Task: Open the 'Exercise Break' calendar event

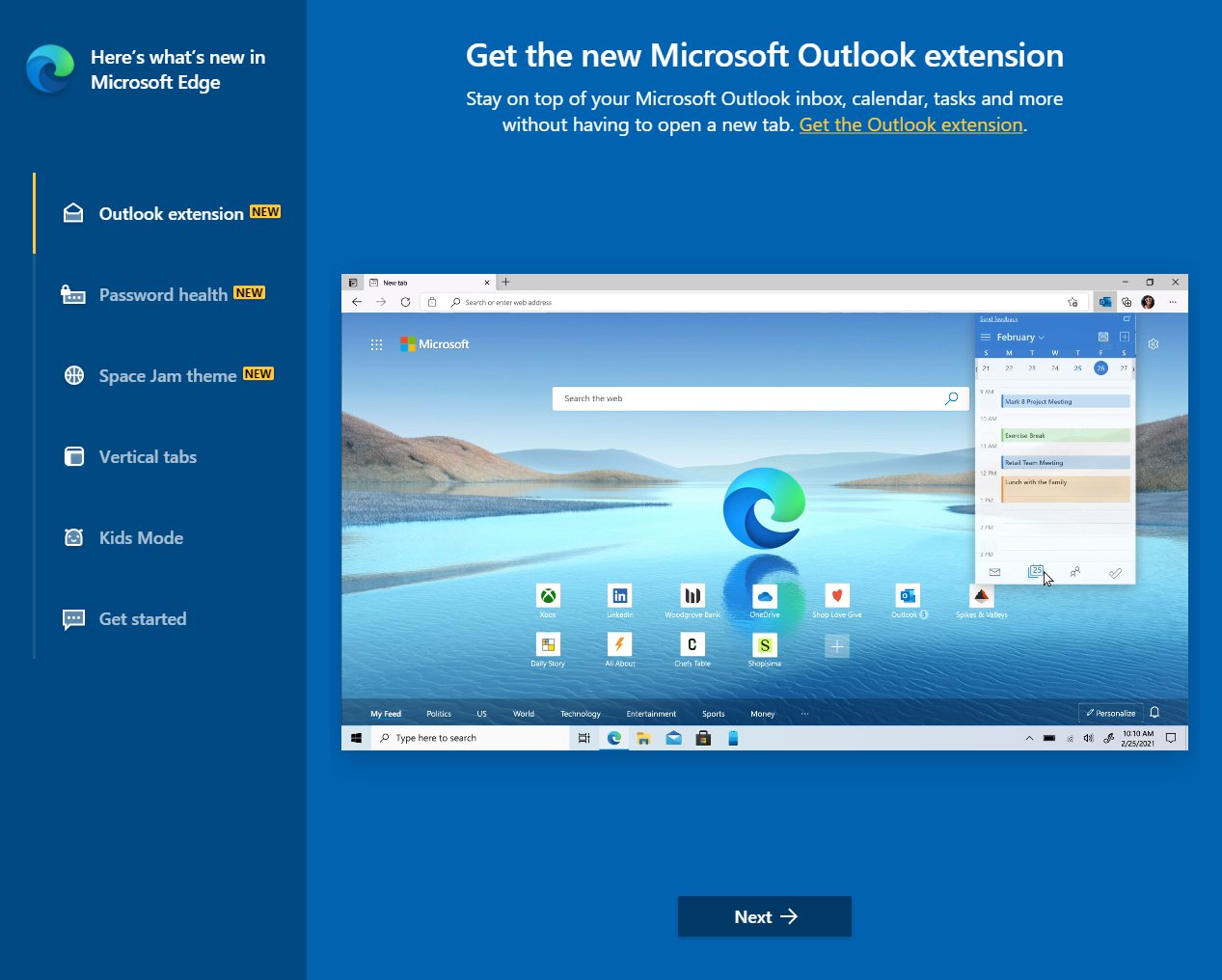Action: click(1066, 435)
